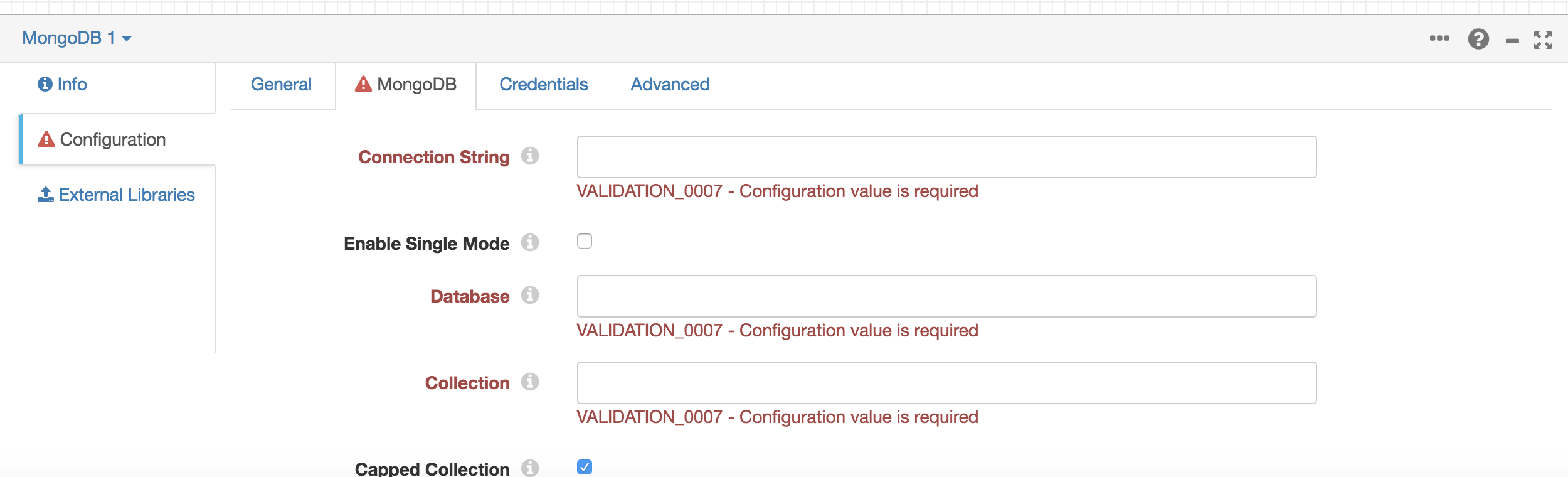Show info for Capped Collection
Screen dimensions: 1568x477
530,468
